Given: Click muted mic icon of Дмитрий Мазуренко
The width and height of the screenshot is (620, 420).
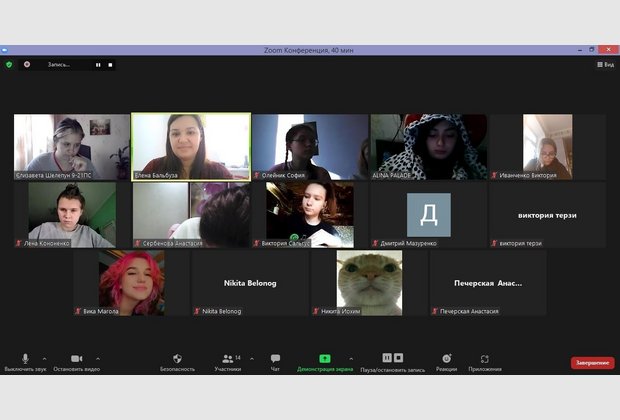Looking at the screenshot, I should click(x=375, y=243).
